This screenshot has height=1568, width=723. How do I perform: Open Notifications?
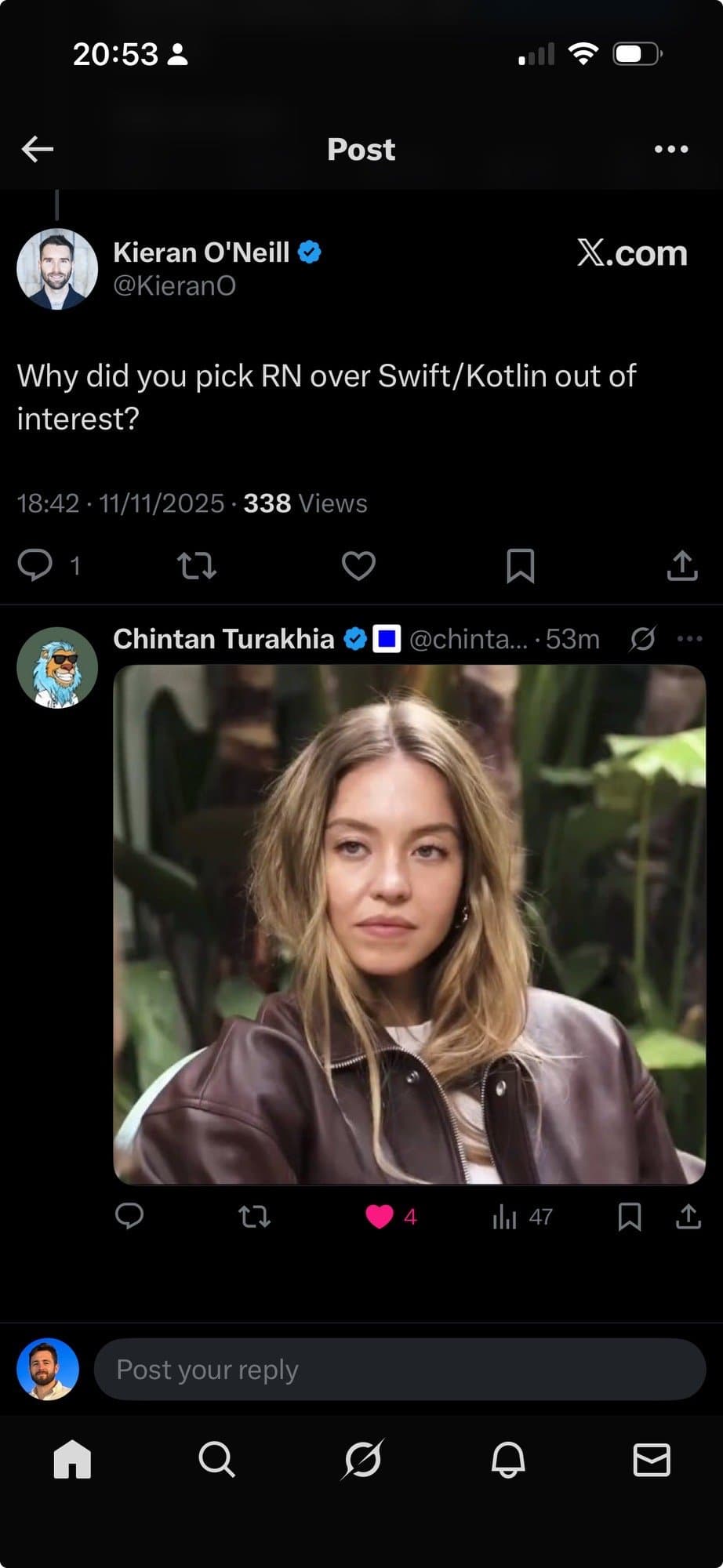pos(506,1460)
